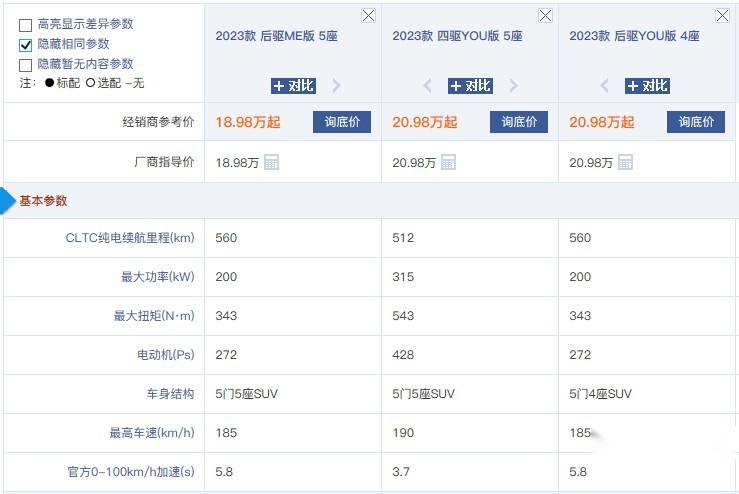Select 5门4座SUV body structure cell
The height and width of the screenshot is (494, 739).
coord(600,394)
